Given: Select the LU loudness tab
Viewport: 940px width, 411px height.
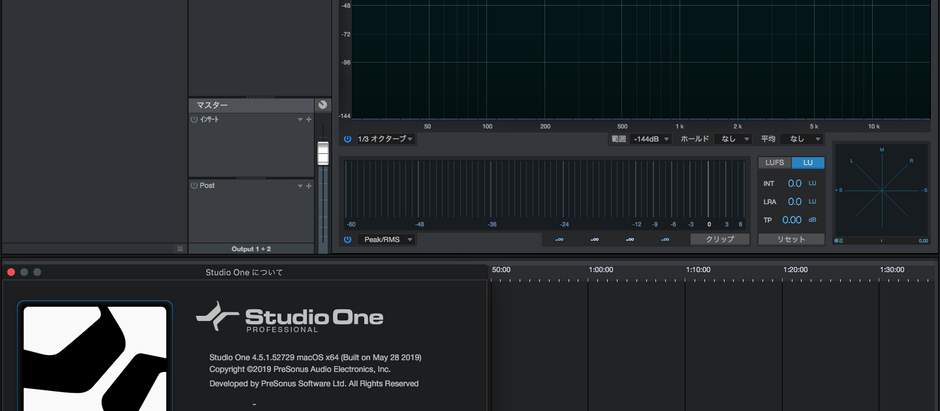Looking at the screenshot, I should 808,163.
